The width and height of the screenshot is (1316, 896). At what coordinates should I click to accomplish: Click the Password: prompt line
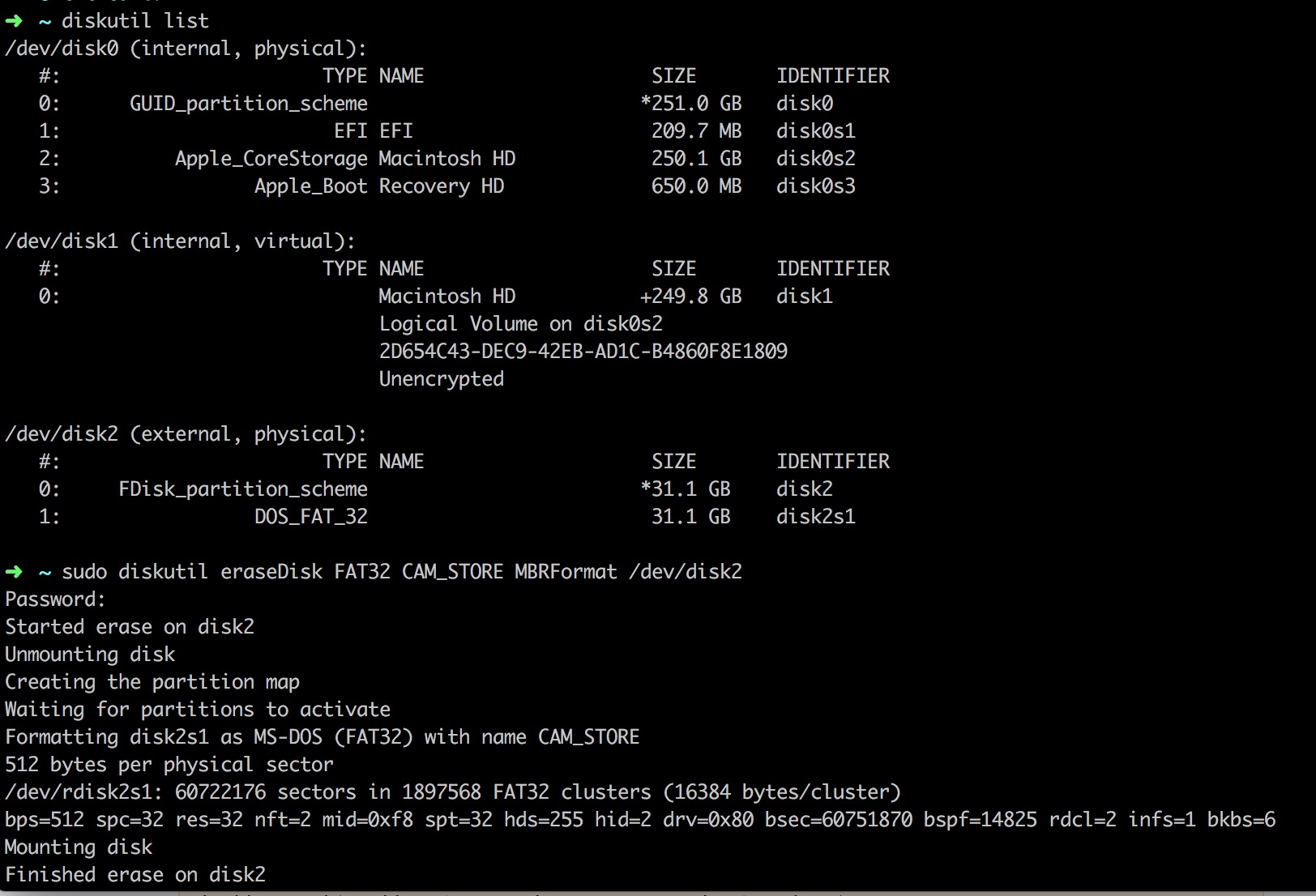click(55, 599)
